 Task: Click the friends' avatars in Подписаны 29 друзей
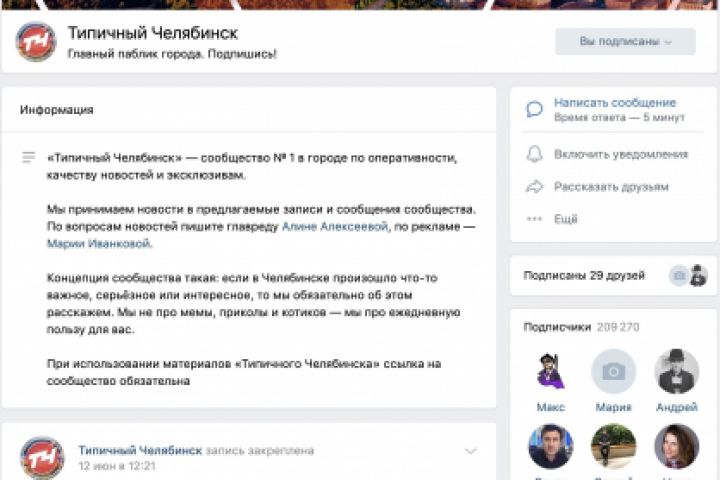(688, 276)
